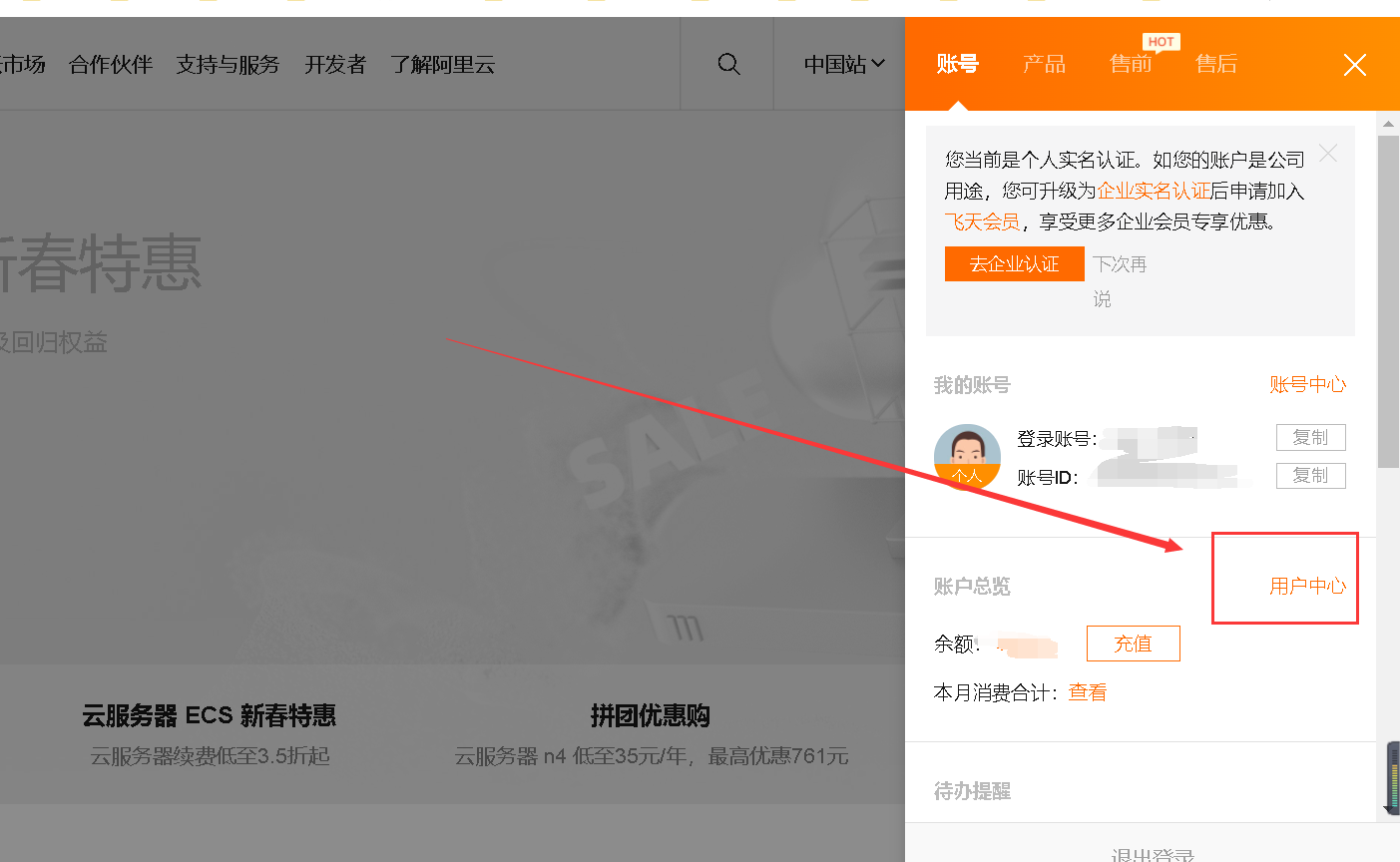Open the 中国站 region dropdown

(844, 64)
